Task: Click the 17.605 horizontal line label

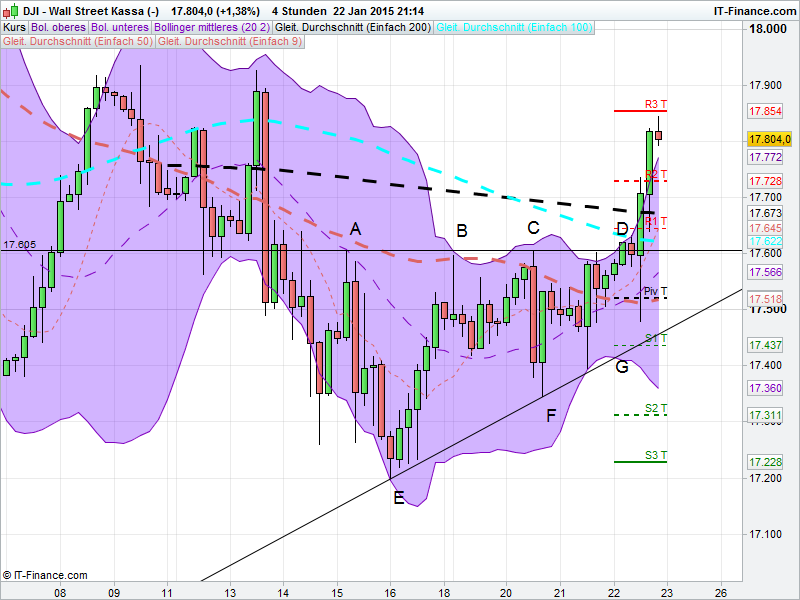Action: pyautogui.click(x=19, y=244)
